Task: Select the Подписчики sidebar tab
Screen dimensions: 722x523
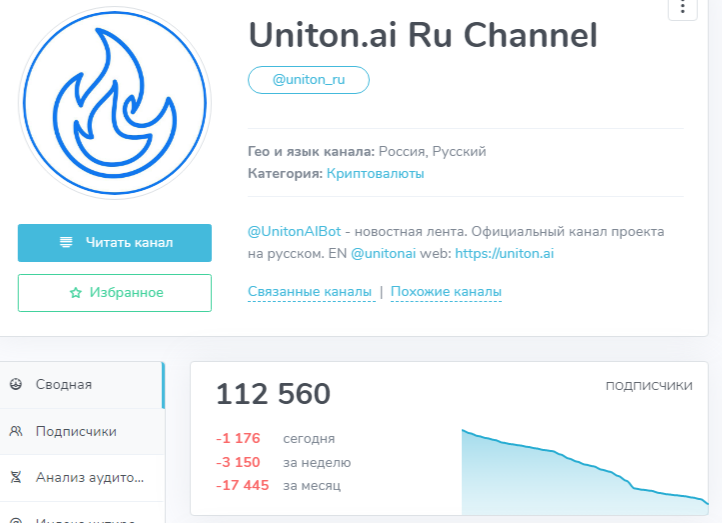Action: tap(82, 431)
